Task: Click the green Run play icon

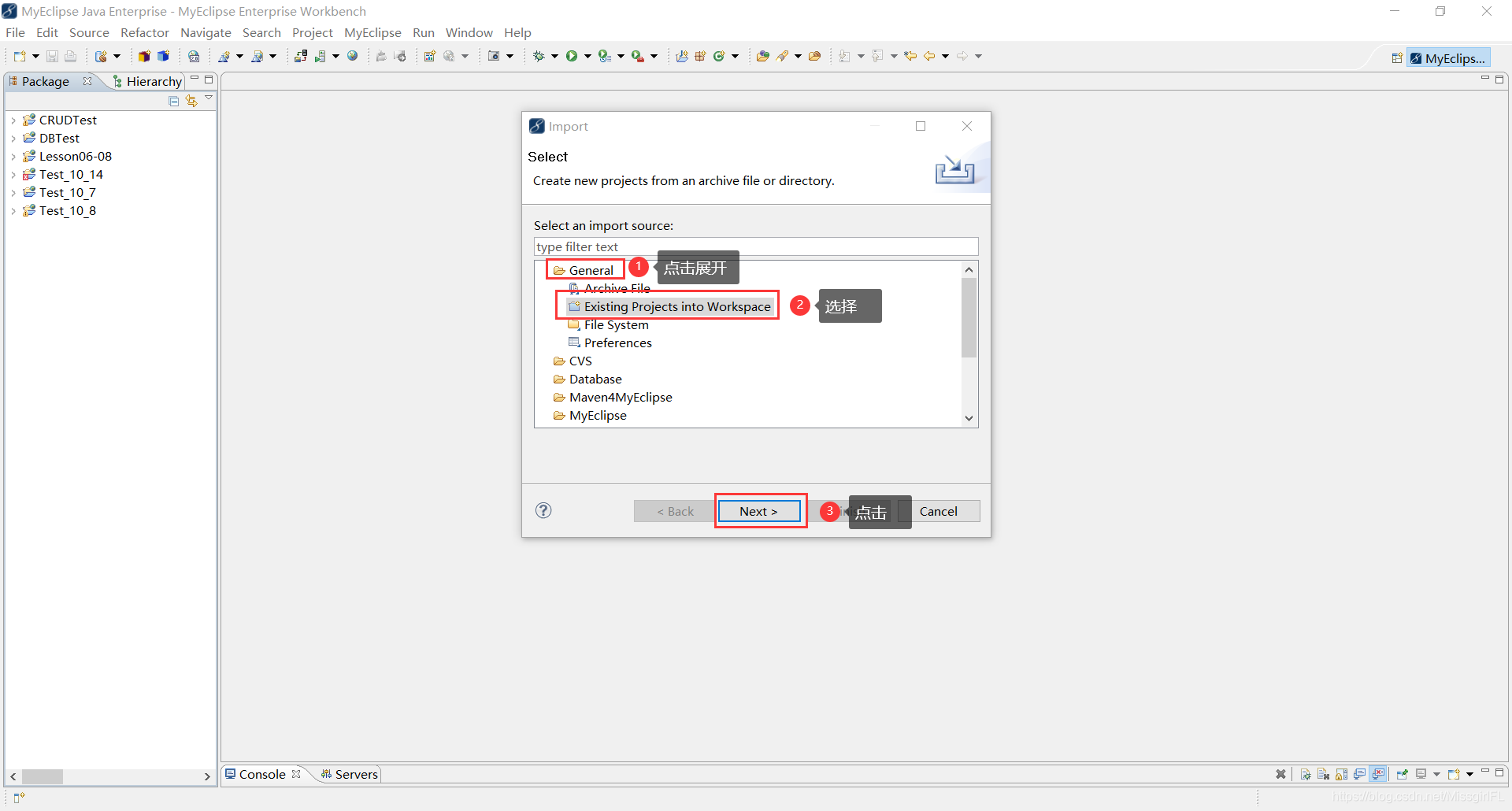Action: 572,56
